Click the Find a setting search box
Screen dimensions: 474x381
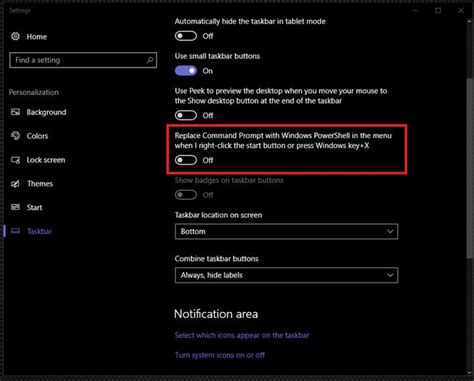[83, 60]
